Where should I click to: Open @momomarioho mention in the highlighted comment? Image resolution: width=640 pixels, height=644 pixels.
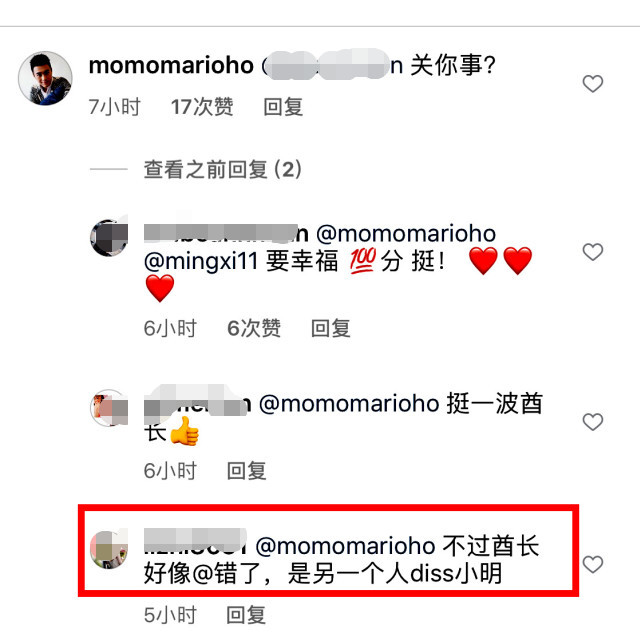click(345, 546)
